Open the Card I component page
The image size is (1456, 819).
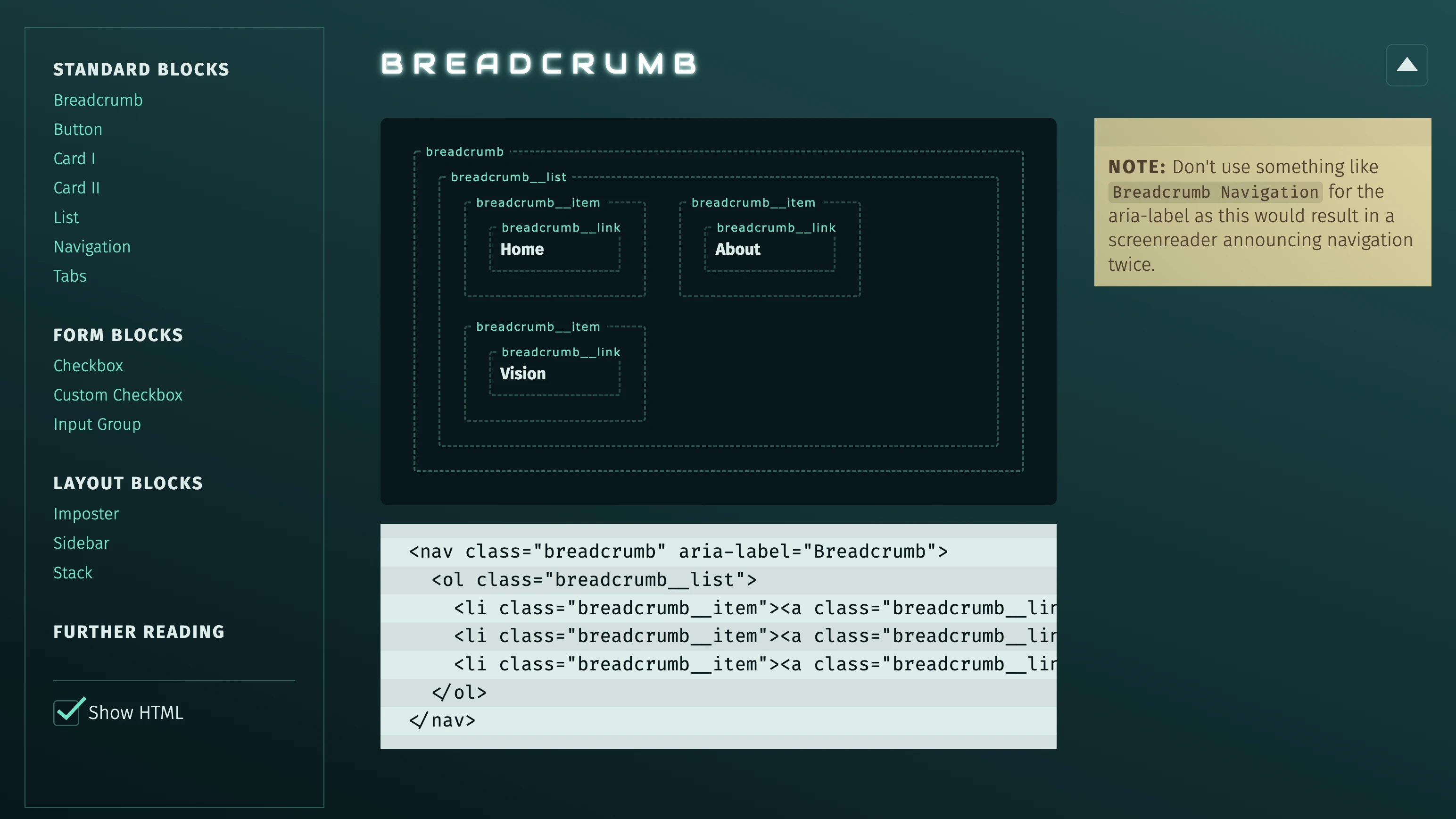point(74,159)
